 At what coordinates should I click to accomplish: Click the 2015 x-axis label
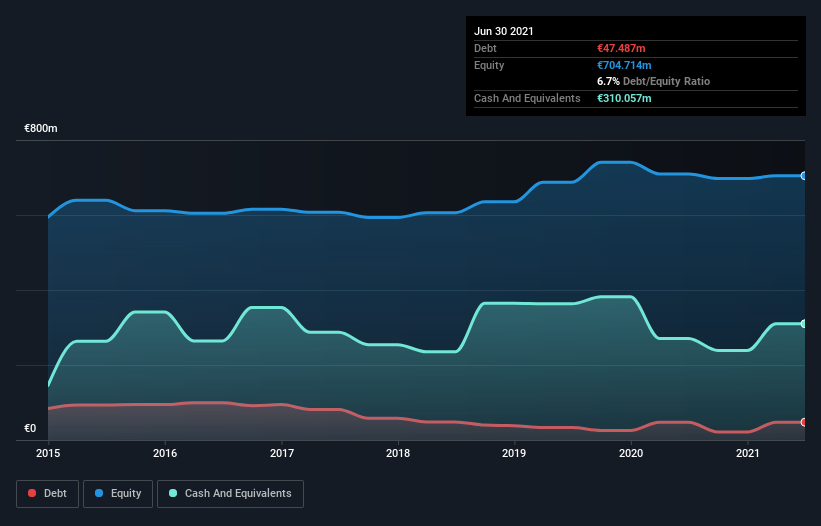tap(48, 453)
